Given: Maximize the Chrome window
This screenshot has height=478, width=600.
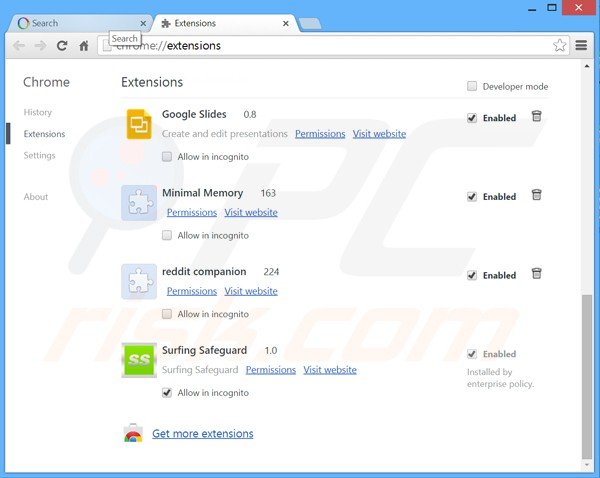Looking at the screenshot, I should 552,8.
